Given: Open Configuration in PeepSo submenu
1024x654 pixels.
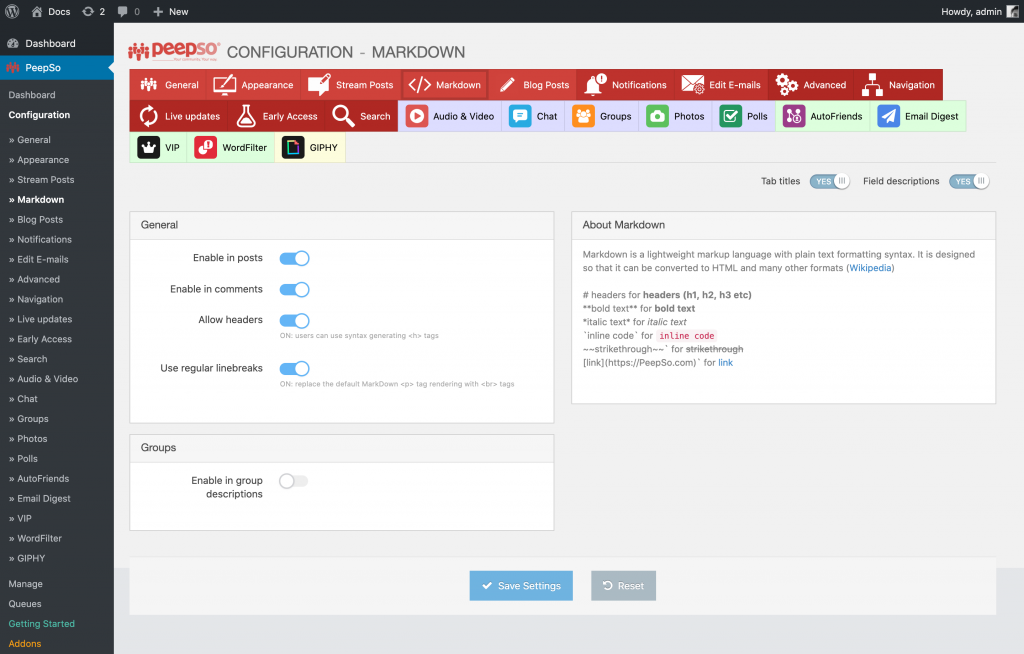Looking at the screenshot, I should click(x=39, y=115).
